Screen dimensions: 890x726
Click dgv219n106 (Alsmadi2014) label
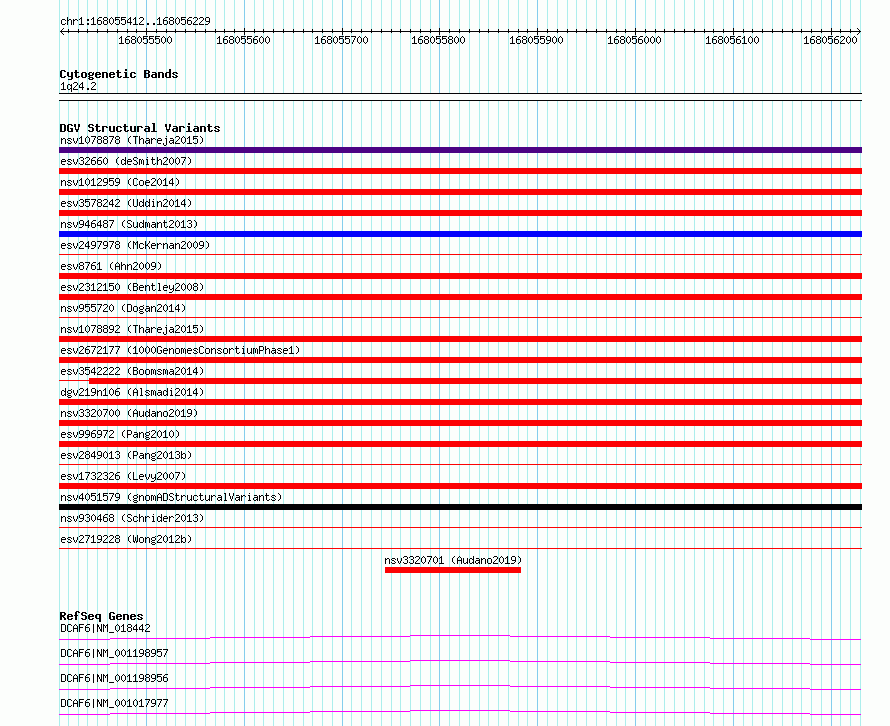pos(132,392)
